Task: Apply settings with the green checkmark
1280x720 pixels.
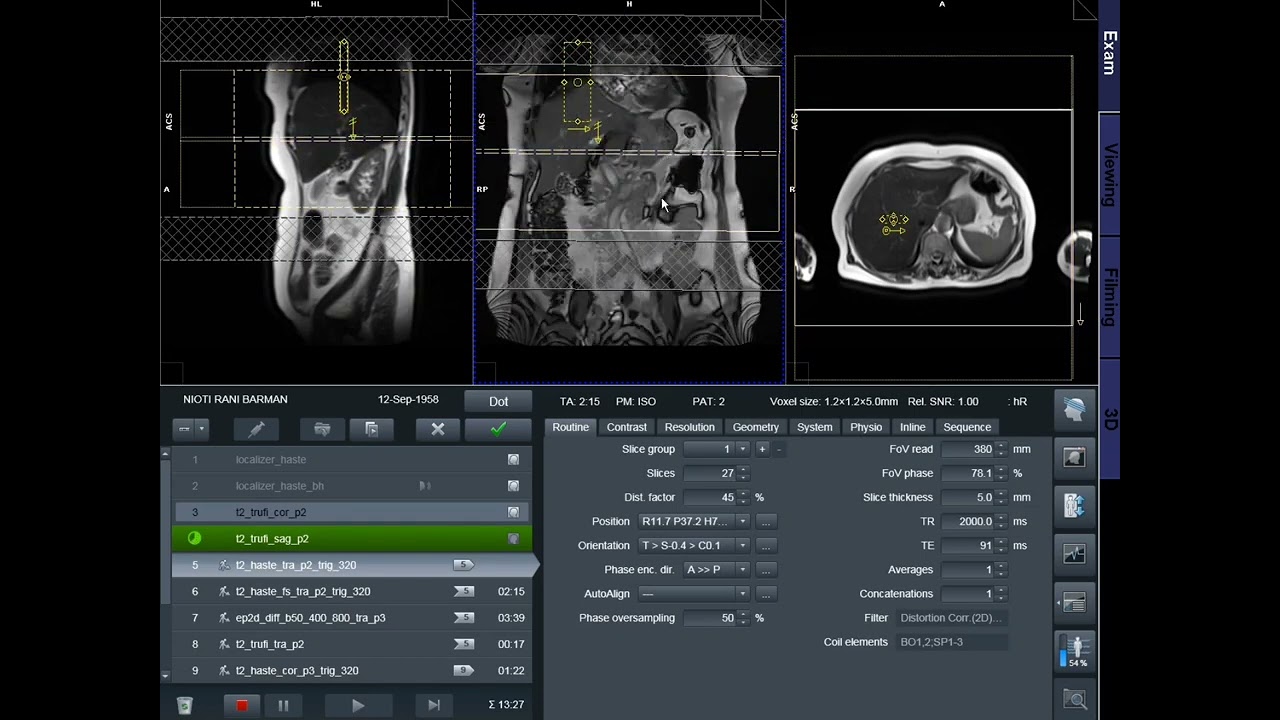Action: (x=498, y=429)
